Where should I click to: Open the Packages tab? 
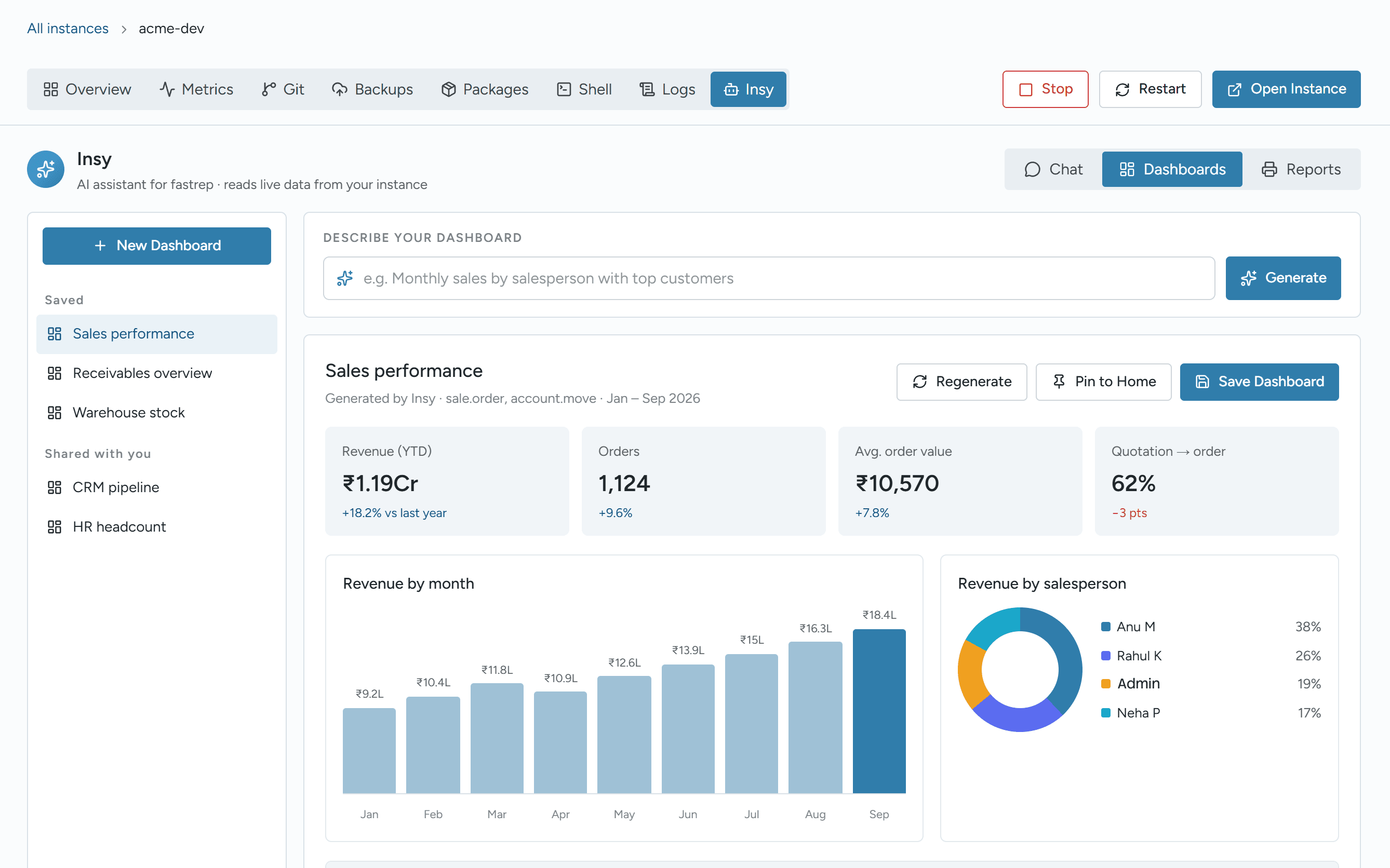tap(485, 89)
